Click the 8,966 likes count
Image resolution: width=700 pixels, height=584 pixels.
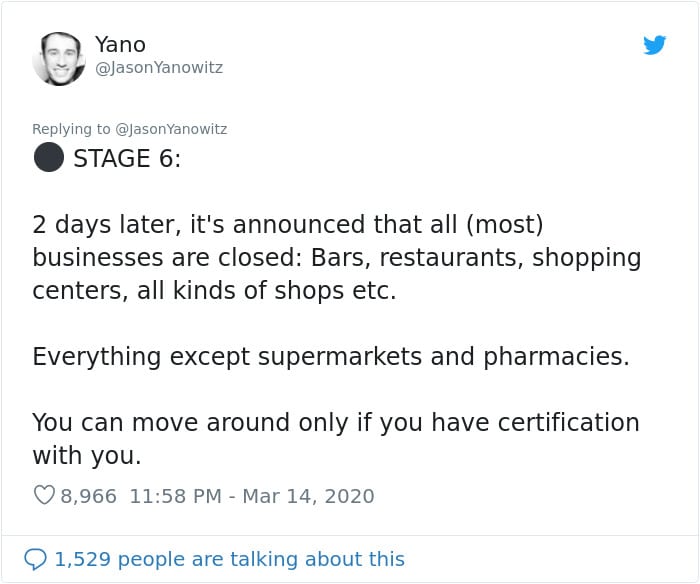point(88,496)
